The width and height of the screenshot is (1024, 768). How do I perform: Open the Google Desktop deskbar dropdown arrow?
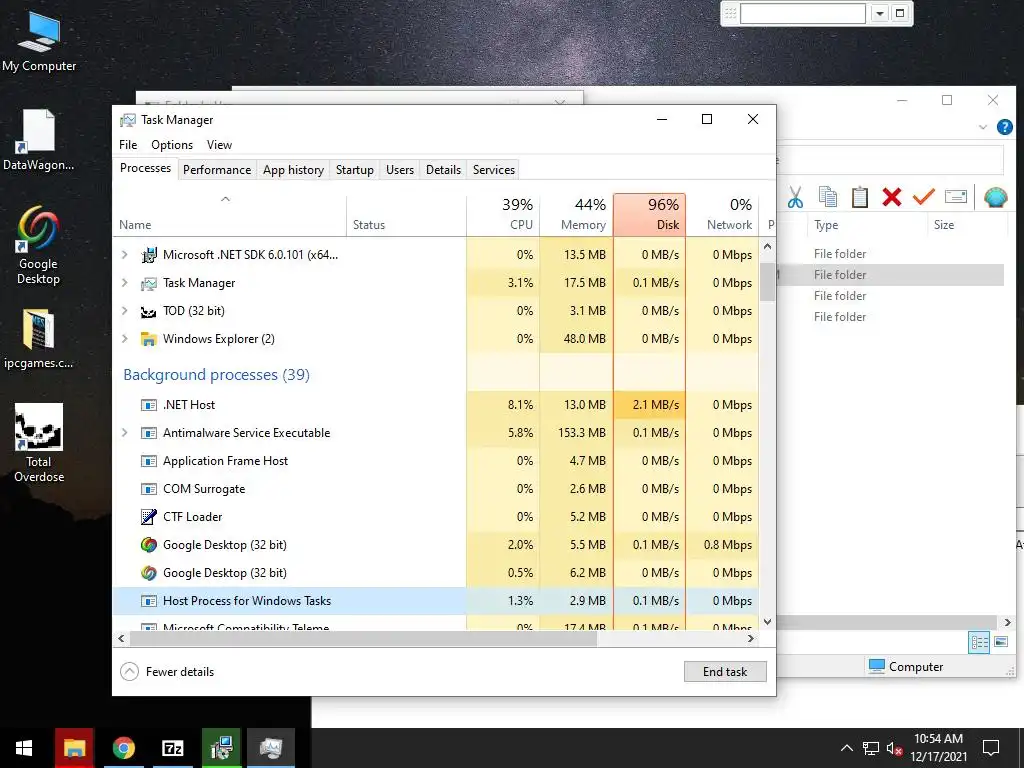(880, 13)
